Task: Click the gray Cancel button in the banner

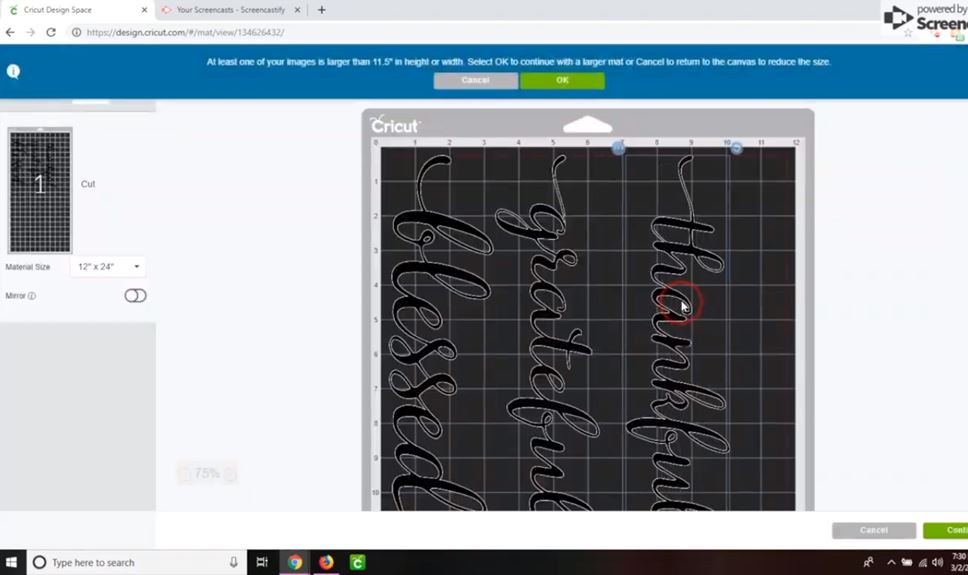Action: pos(475,80)
